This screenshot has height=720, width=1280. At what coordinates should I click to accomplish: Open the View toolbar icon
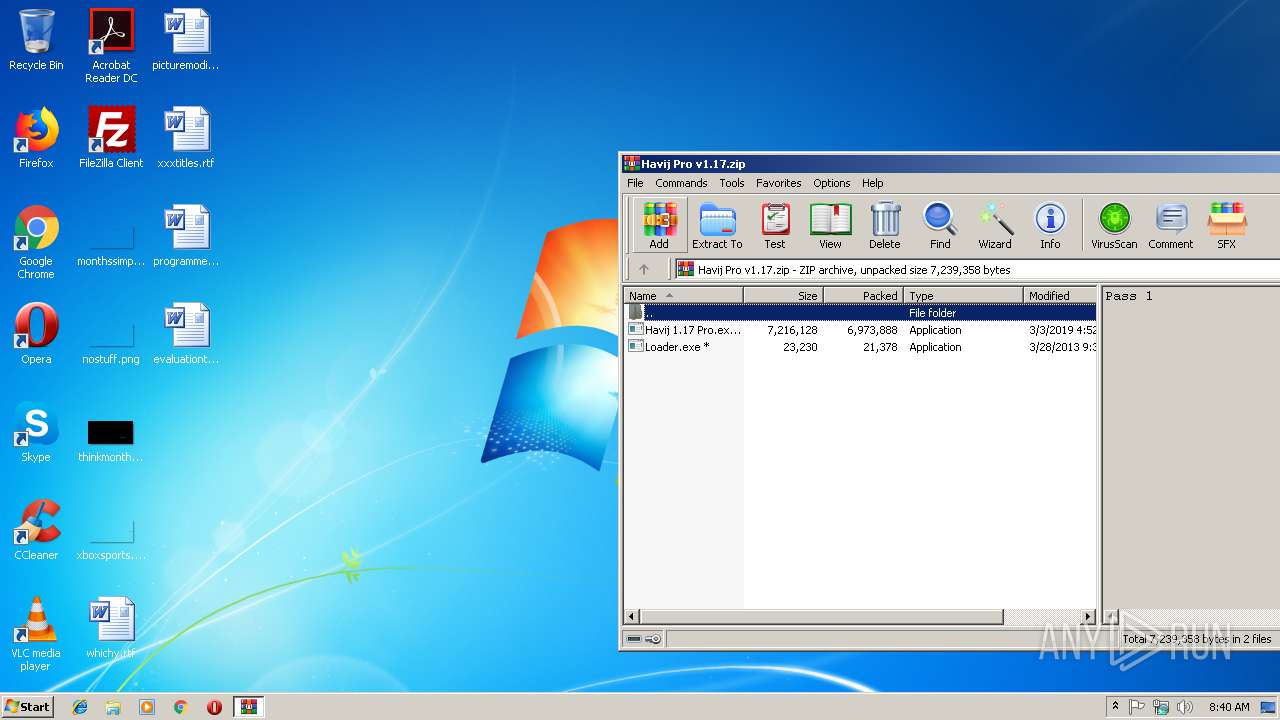(x=830, y=225)
